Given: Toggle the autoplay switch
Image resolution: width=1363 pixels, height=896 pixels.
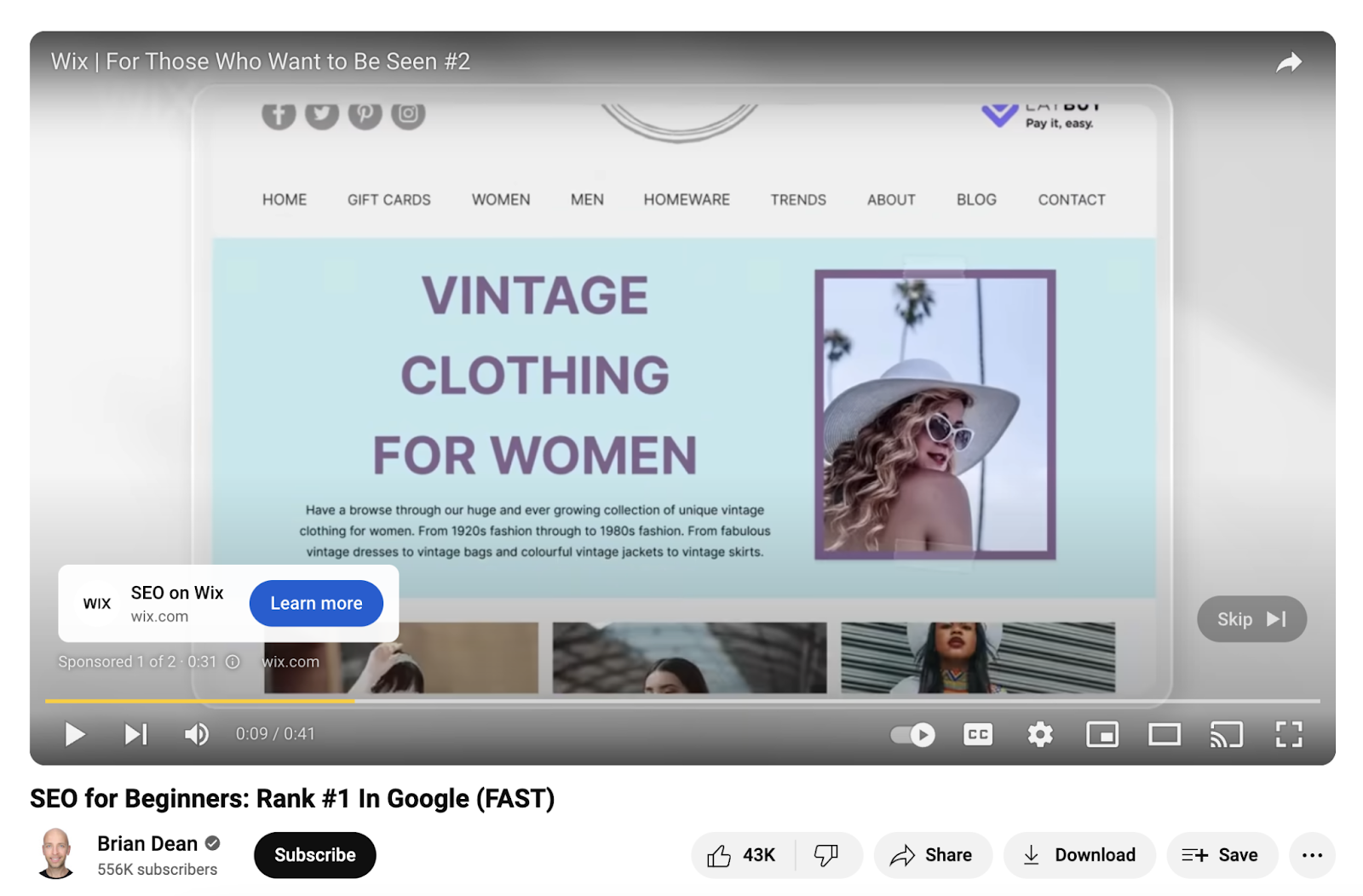Looking at the screenshot, I should [x=911, y=733].
